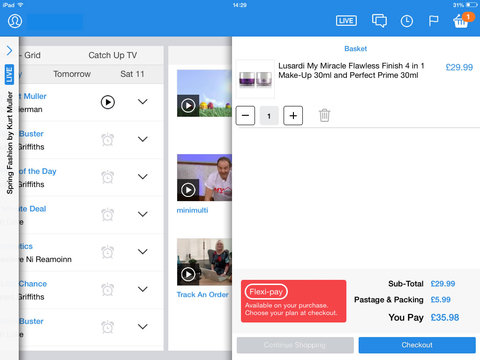Open the Chance show title

click(x=33, y=284)
